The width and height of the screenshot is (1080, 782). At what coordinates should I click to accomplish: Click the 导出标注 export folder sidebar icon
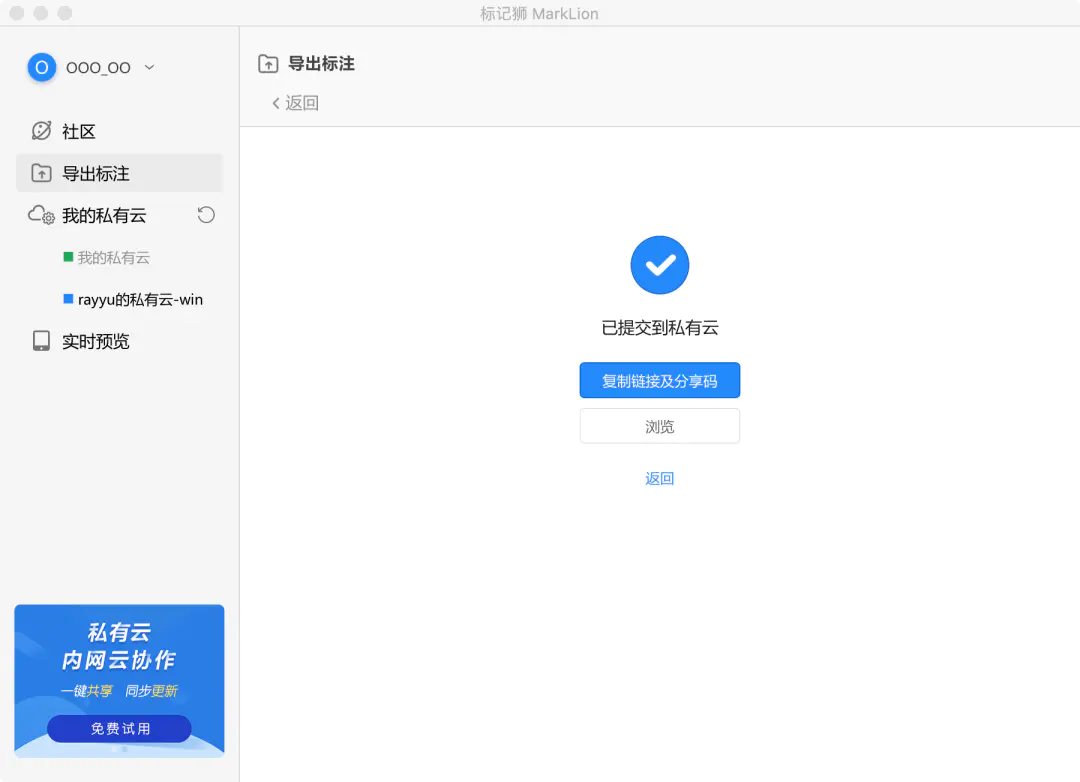click(x=41, y=173)
